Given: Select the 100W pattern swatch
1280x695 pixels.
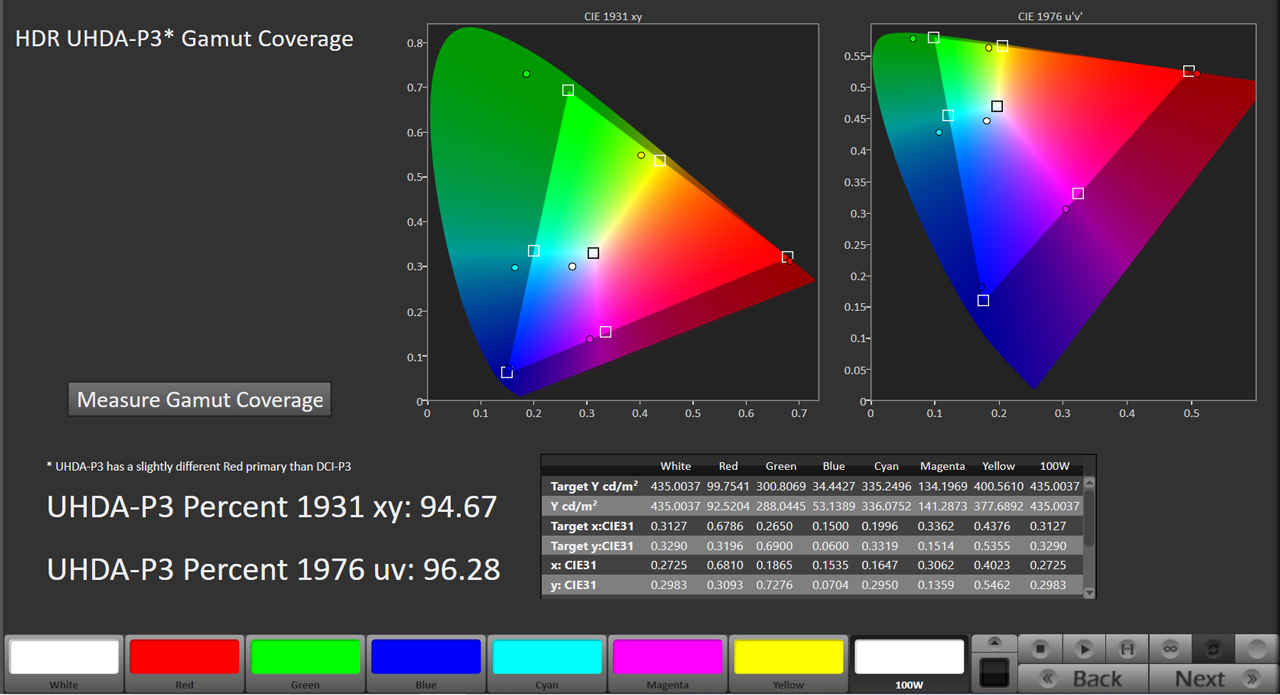Looking at the screenshot, I should (x=909, y=663).
